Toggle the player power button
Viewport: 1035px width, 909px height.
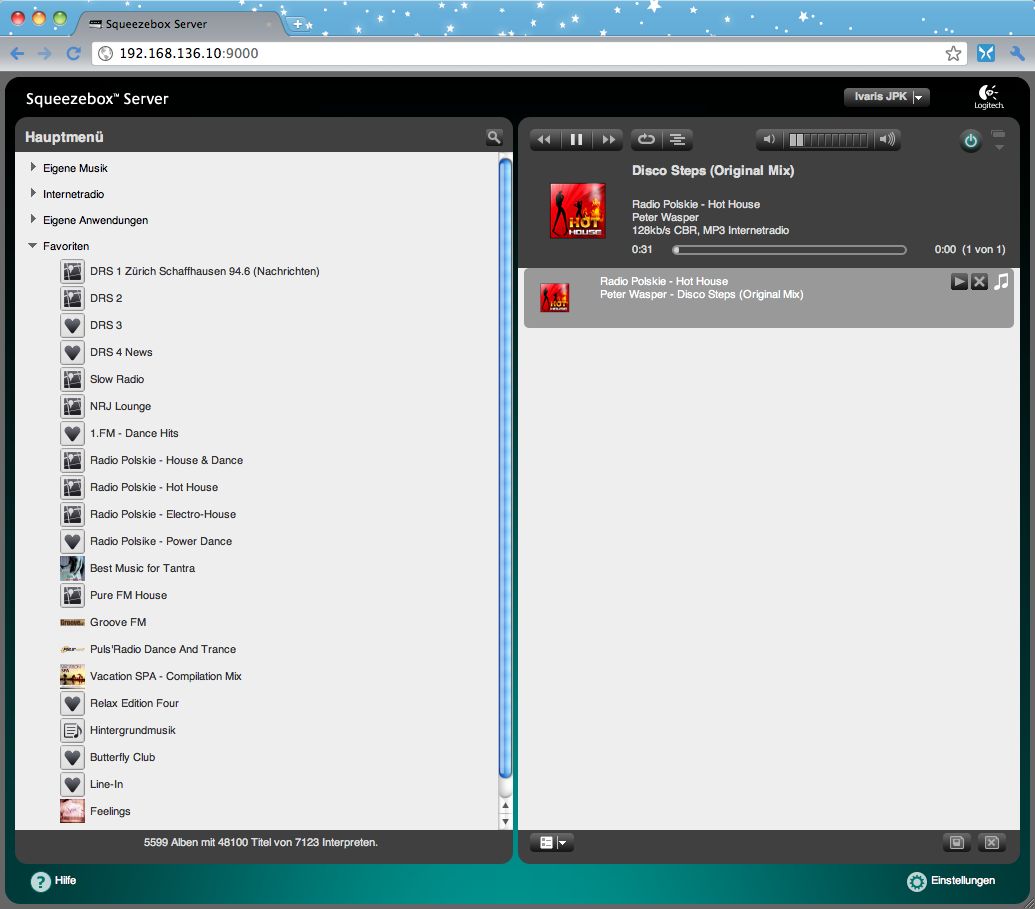[x=970, y=141]
